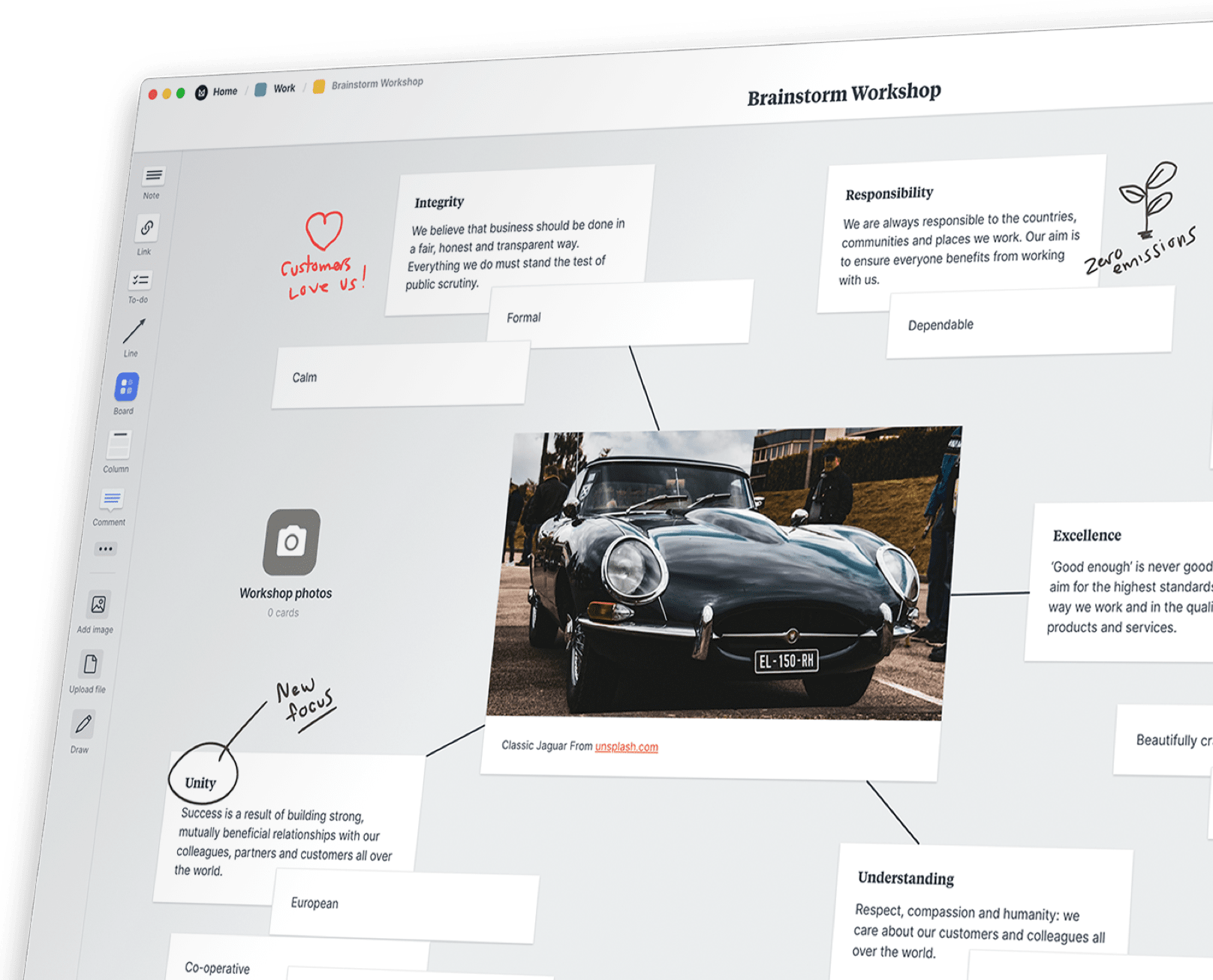Open the unsplash.com link
Screen dimensions: 1213x980
(x=627, y=747)
